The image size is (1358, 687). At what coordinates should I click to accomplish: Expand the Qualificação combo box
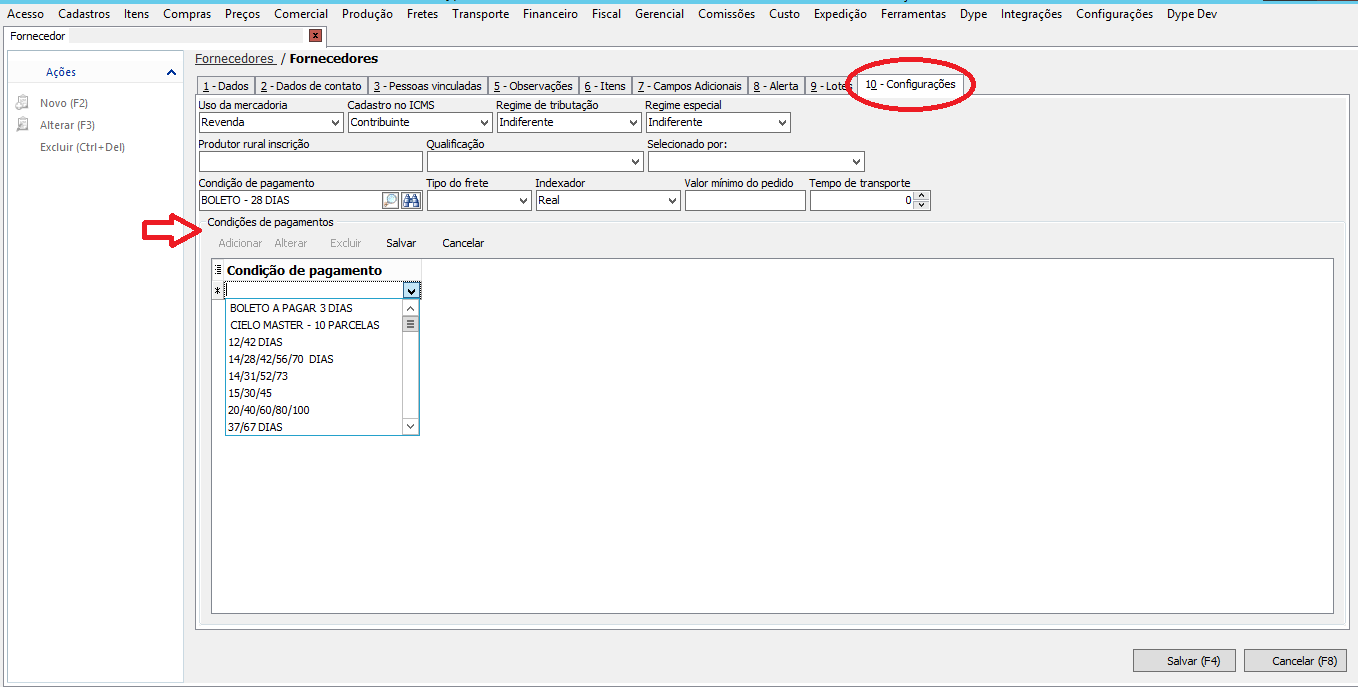coord(636,162)
